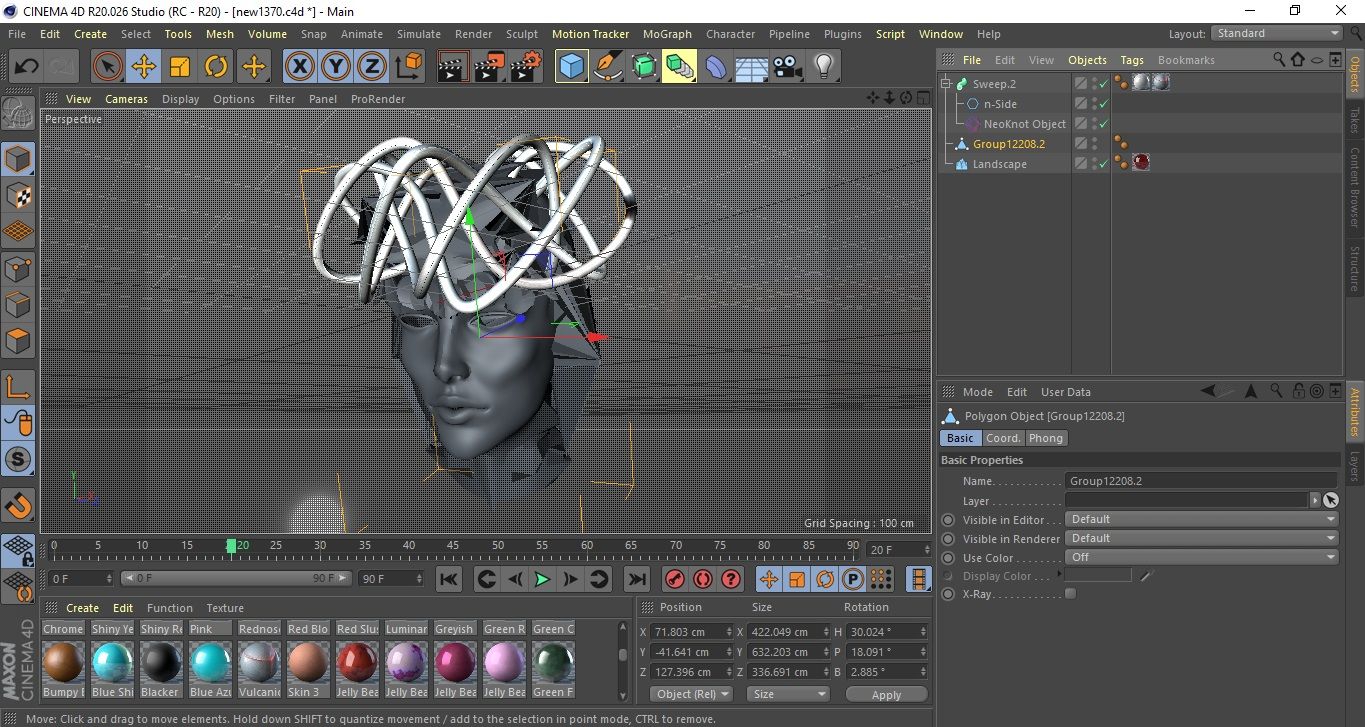
Task: Toggle the Y axis lock
Action: click(336, 67)
